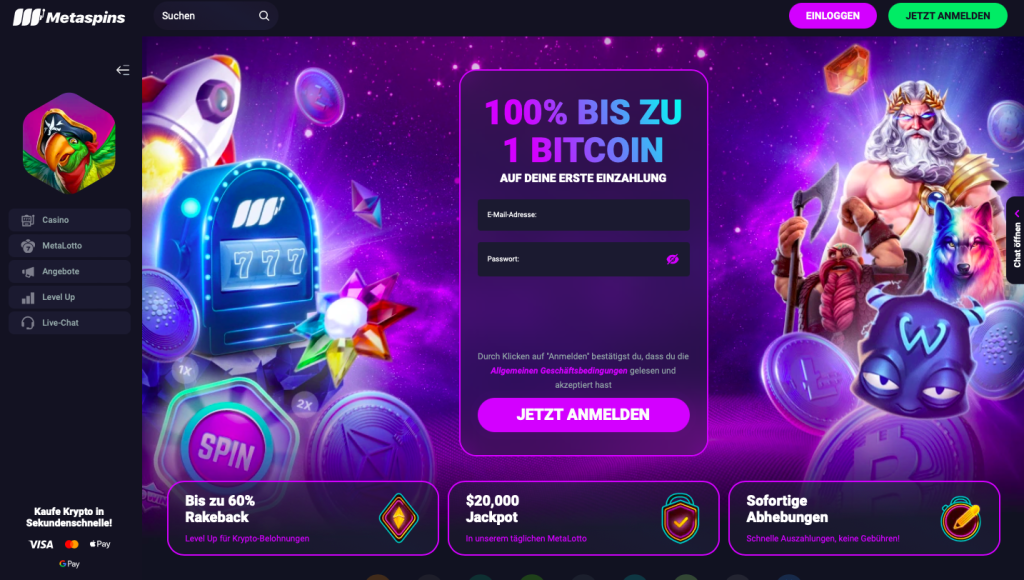Image resolution: width=1024 pixels, height=580 pixels.
Task: Click the Live-Chat headset icon
Action: point(27,323)
